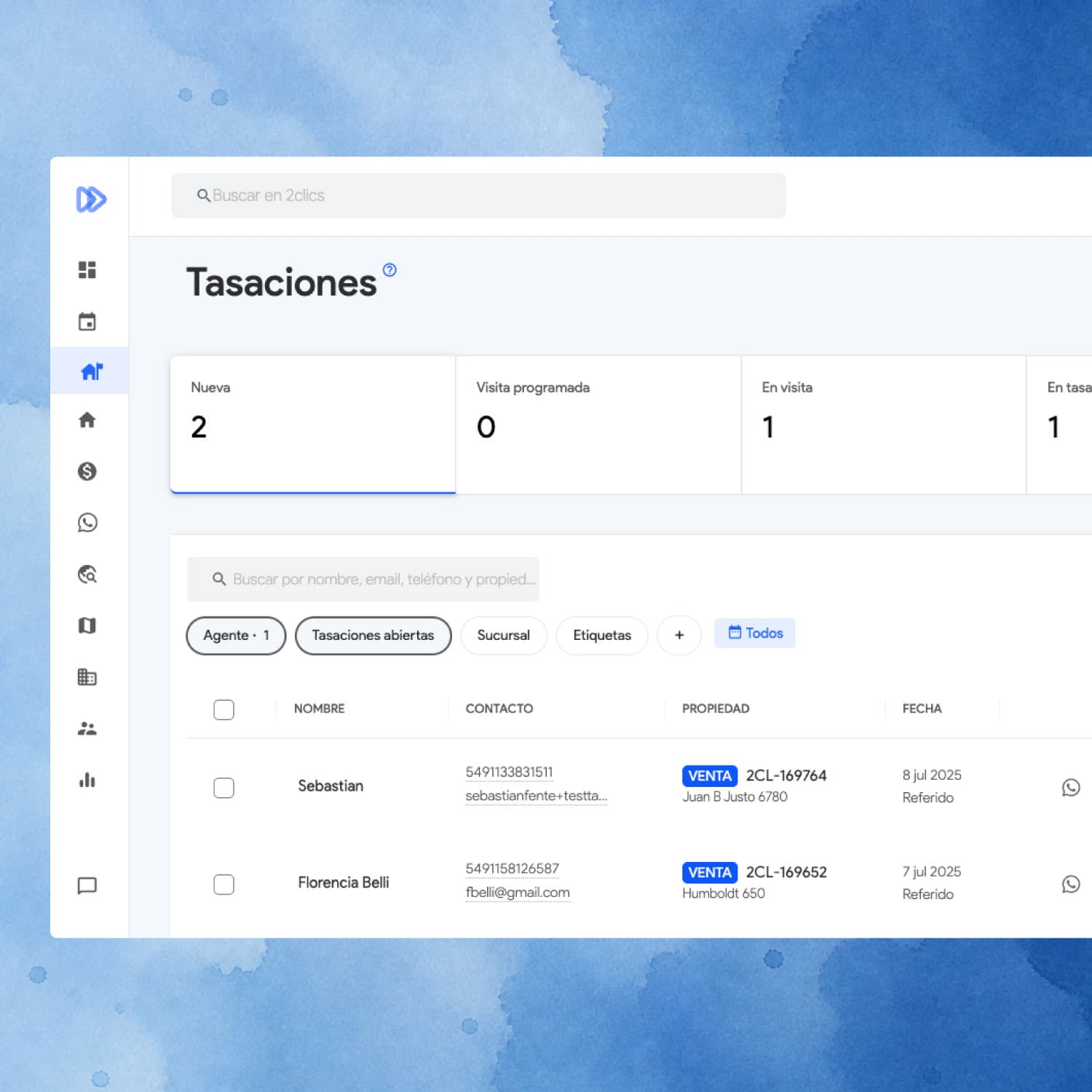This screenshot has width=1092, height=1092.
Task: Open the office building icon in sidebar
Action: [87, 677]
